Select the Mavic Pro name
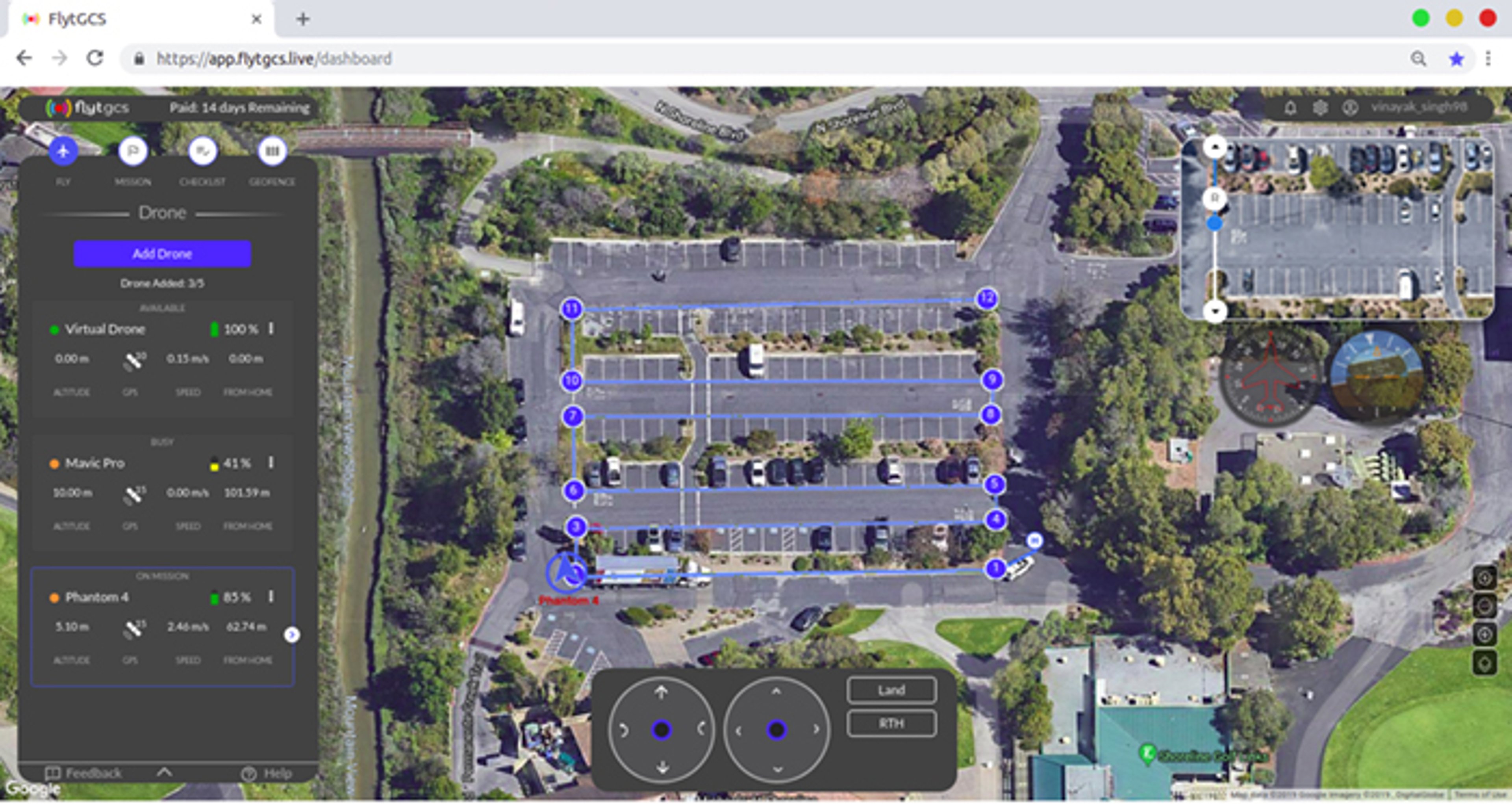This screenshot has height=804, width=1512. coord(94,463)
